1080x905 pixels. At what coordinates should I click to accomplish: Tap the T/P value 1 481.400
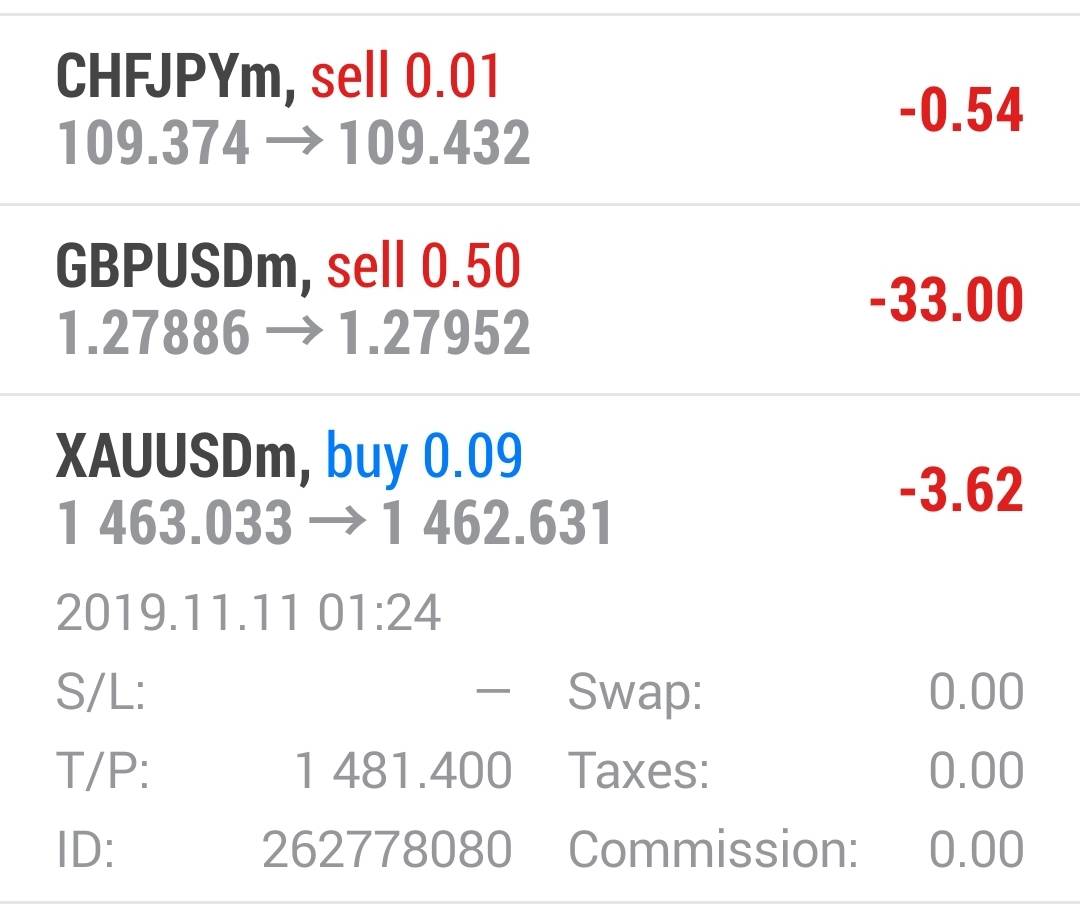click(403, 771)
